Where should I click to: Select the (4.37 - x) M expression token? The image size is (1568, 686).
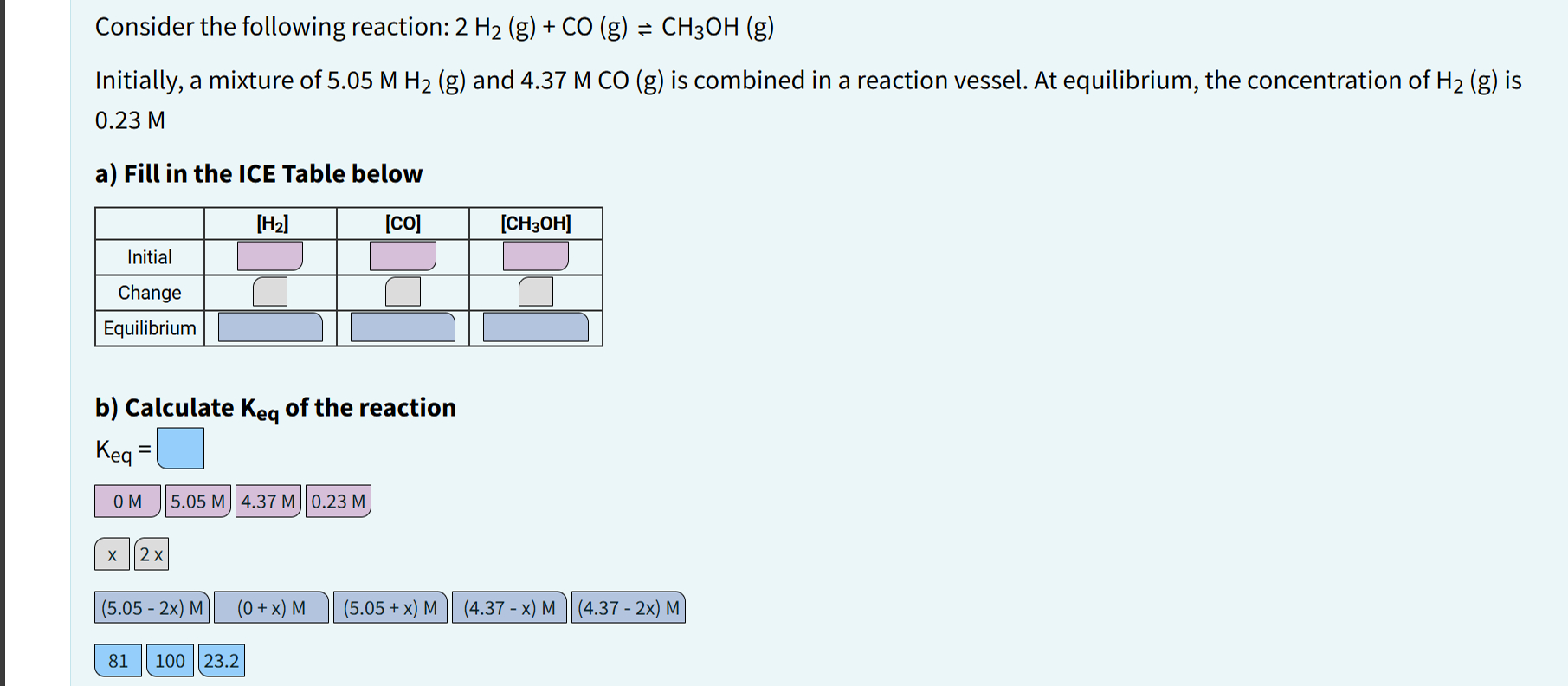coord(509,608)
